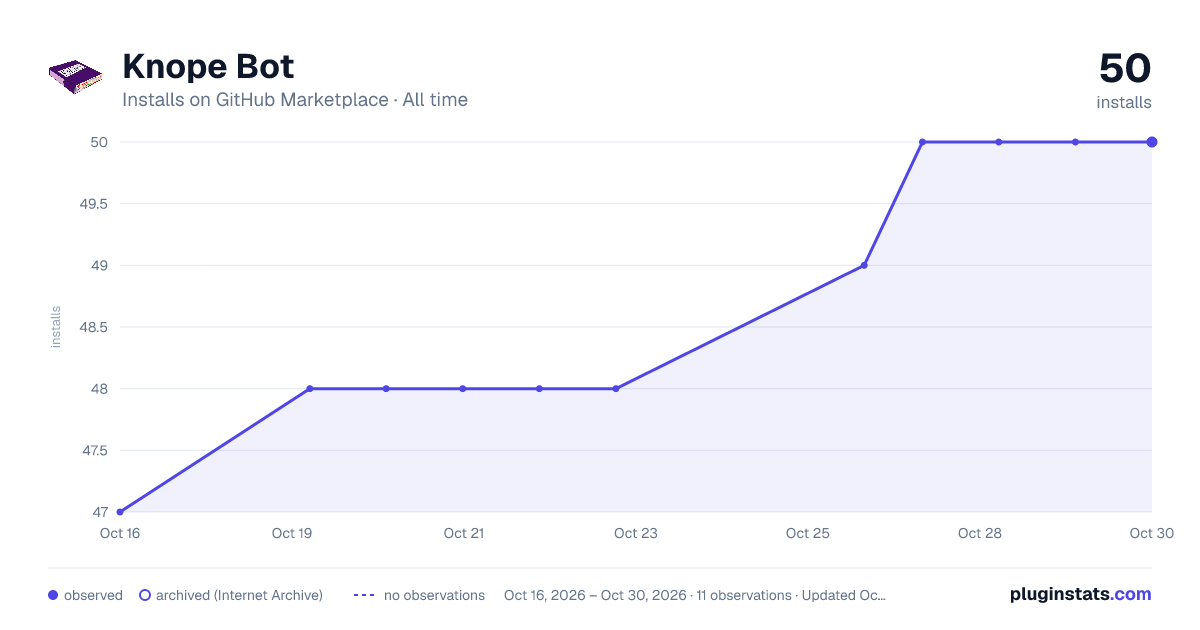Image resolution: width=1200 pixels, height=630 pixels.
Task: Click the 47.5 y-axis label
Action: [x=93, y=450]
